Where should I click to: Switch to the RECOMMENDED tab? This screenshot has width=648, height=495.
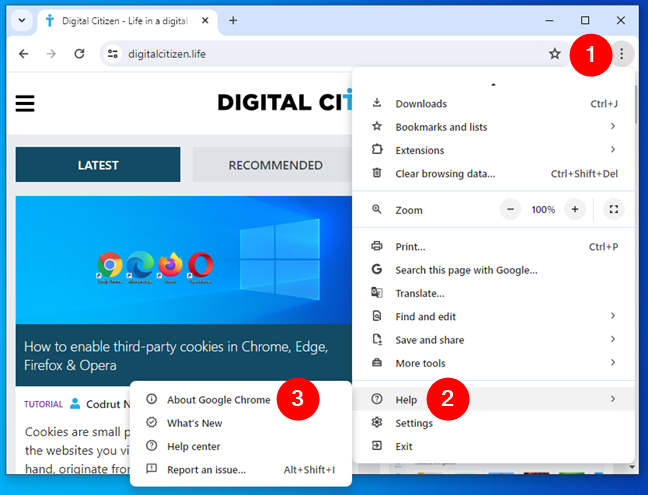[273, 165]
